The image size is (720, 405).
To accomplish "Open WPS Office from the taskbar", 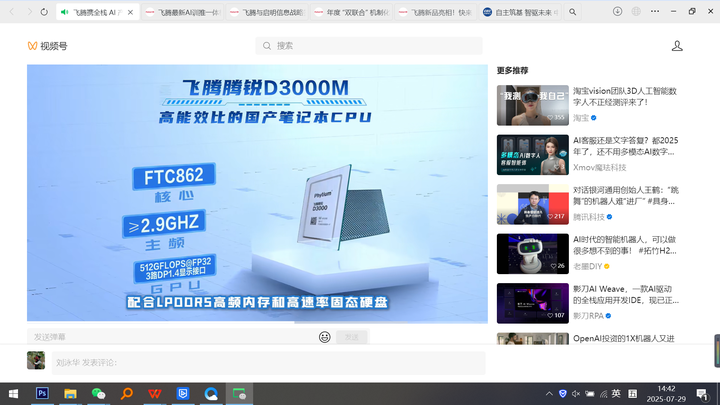I will point(155,394).
